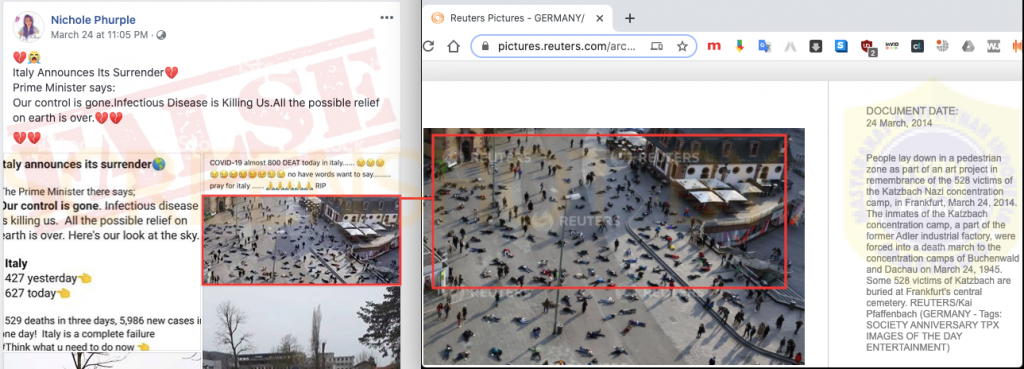
Task: Click 'Italy Announces Its Surrender' post text
Action: 88,72
